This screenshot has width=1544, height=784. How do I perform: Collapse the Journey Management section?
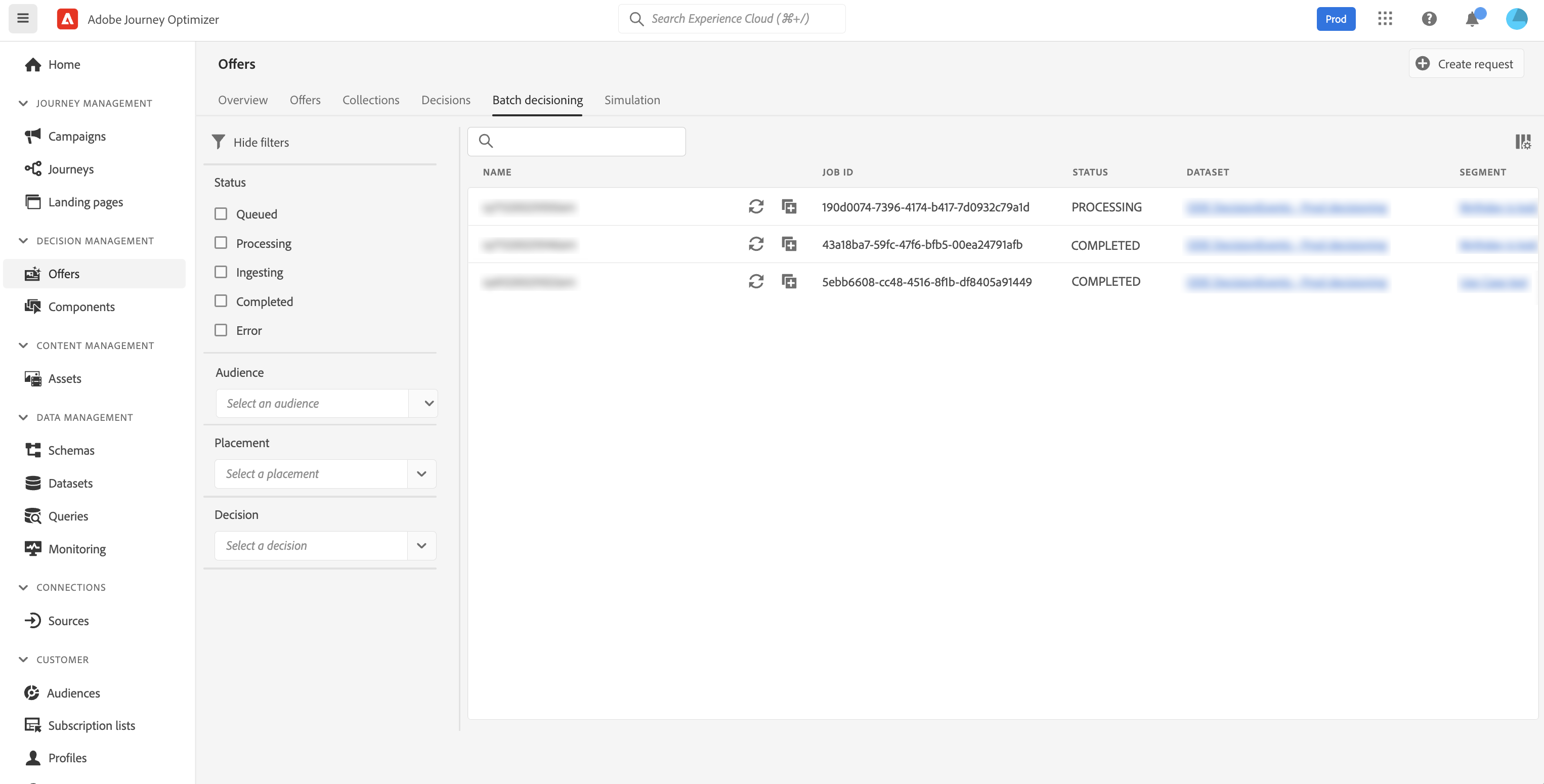23,103
